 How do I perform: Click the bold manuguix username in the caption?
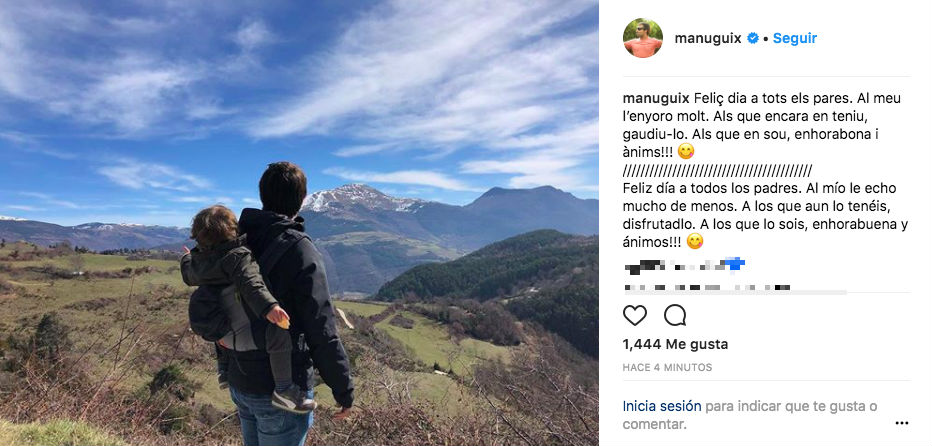[x=654, y=98]
